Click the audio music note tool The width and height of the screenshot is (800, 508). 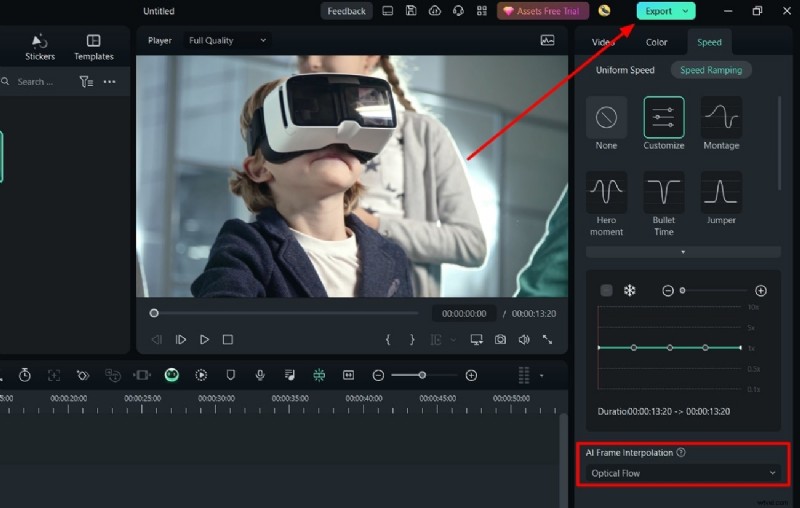pyautogui.click(x=290, y=375)
